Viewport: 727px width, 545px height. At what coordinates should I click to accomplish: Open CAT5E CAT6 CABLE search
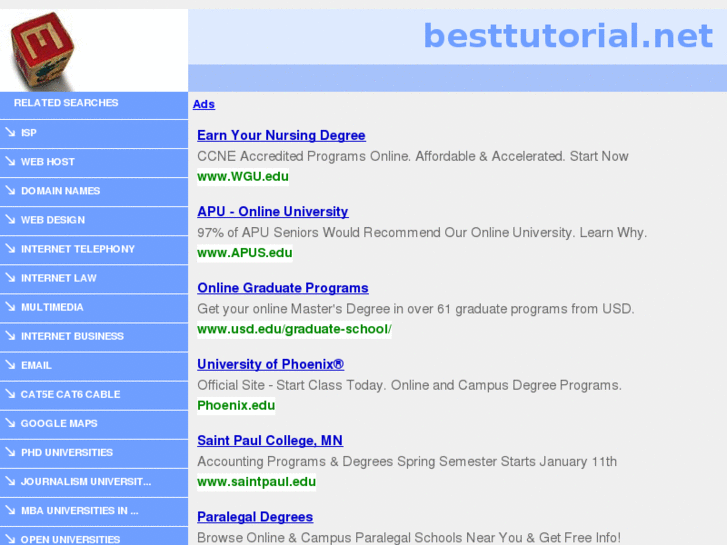click(x=70, y=394)
